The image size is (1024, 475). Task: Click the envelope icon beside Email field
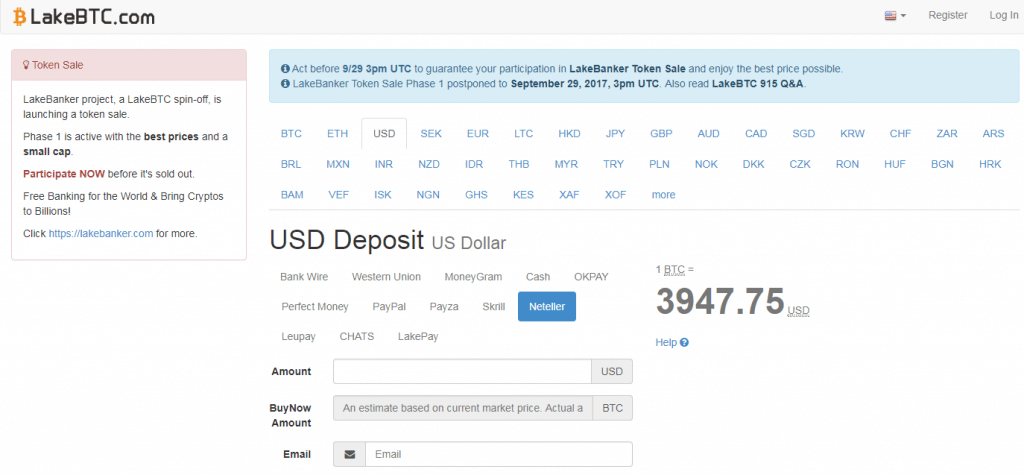349,454
